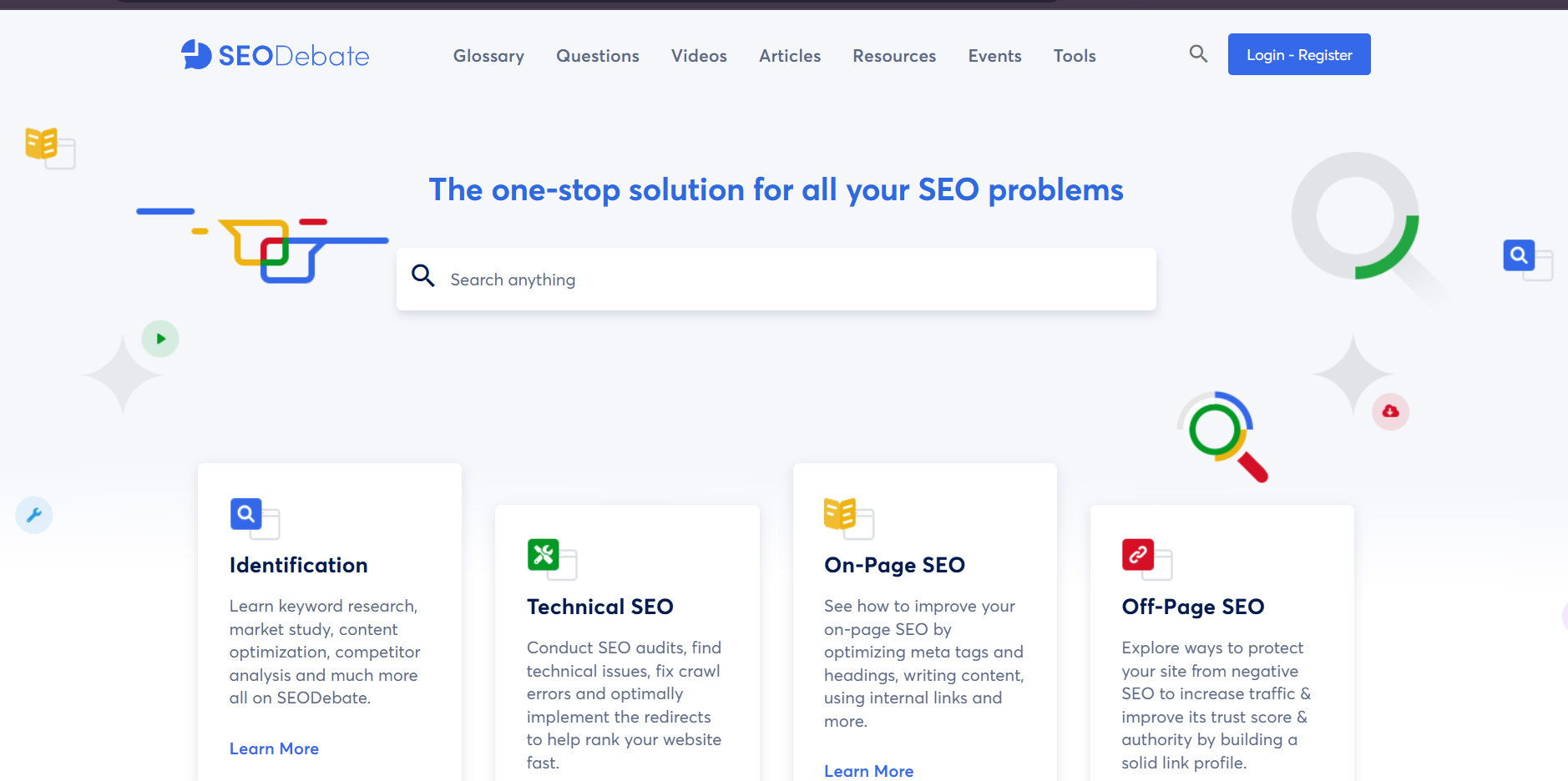
Task: Click the blue search icon on Identification card
Action: coord(246,514)
